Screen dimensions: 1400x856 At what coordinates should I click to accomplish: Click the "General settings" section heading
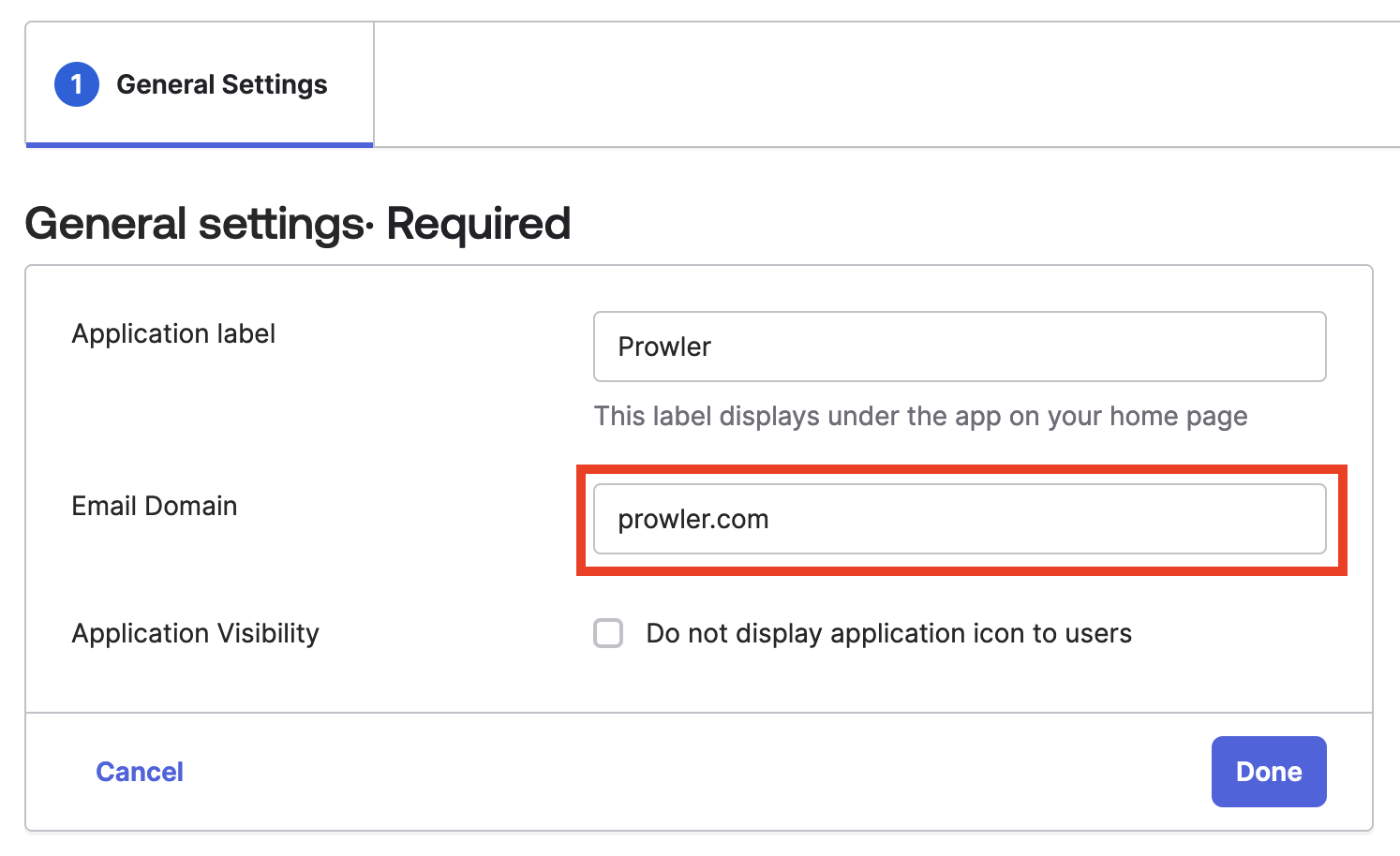coord(194,224)
